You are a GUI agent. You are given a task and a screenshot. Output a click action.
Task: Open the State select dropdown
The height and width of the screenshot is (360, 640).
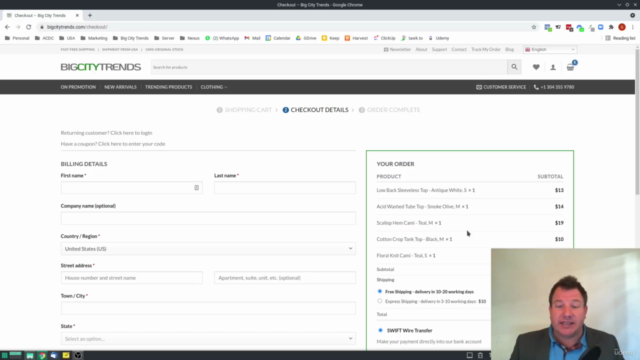point(208,338)
